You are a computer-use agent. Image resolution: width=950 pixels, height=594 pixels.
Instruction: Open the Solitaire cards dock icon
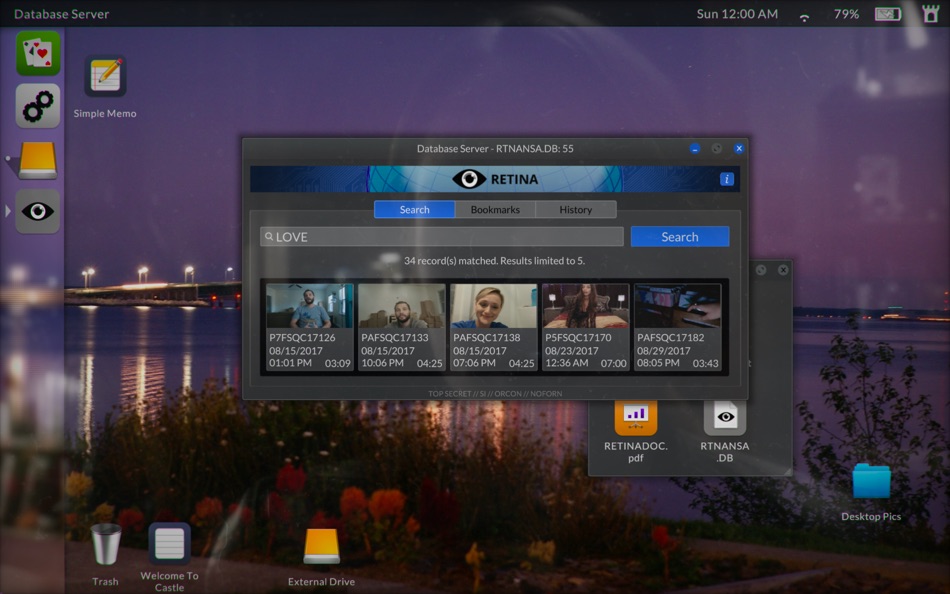[38, 53]
